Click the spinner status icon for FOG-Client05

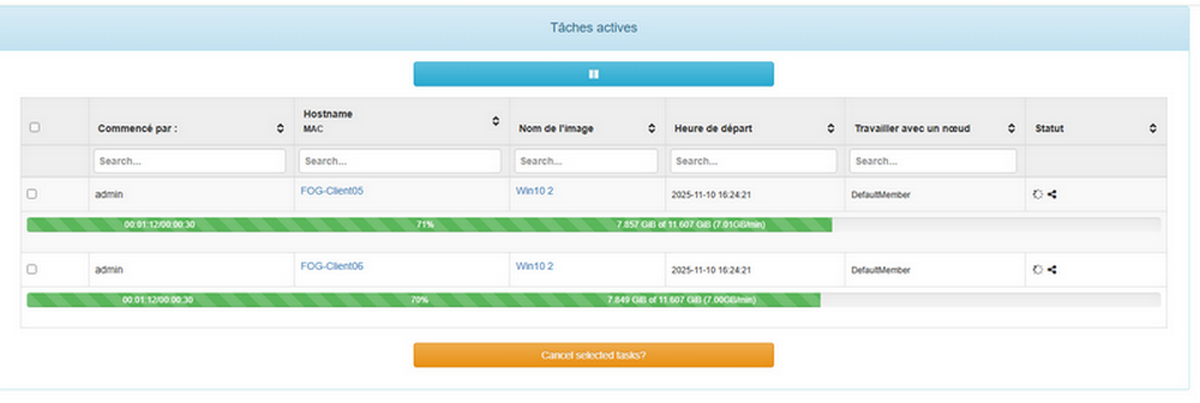click(1037, 194)
